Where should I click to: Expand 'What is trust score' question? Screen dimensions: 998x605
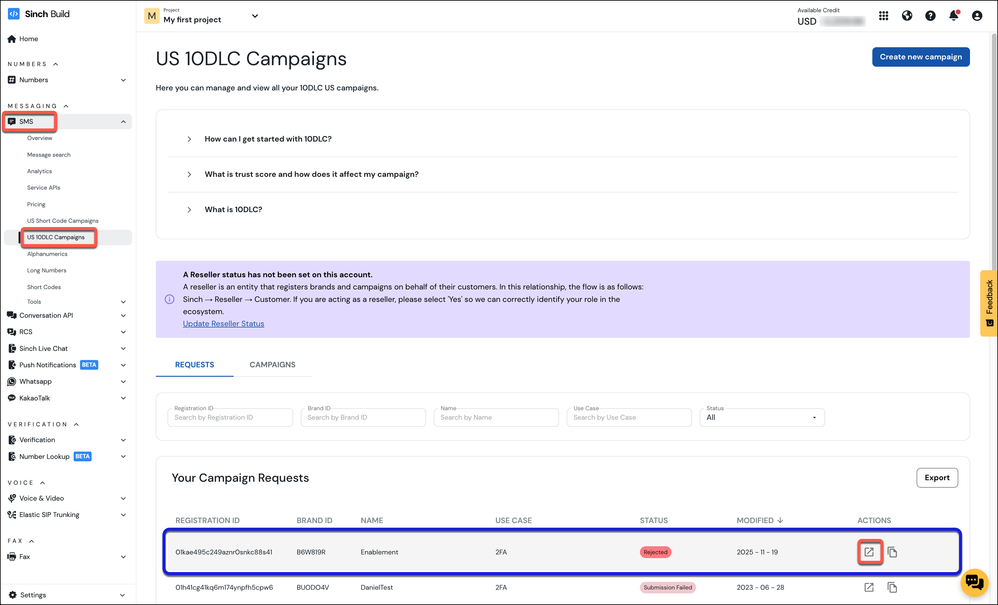(311, 174)
